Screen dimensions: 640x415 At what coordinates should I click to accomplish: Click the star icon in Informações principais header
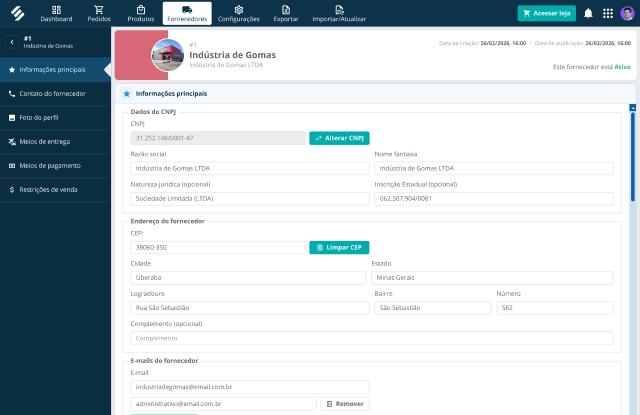click(x=127, y=94)
